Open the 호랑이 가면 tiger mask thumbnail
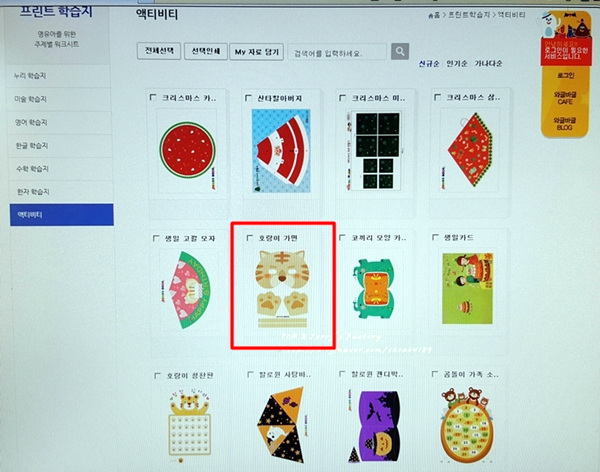The width and height of the screenshot is (600, 472). (282, 289)
